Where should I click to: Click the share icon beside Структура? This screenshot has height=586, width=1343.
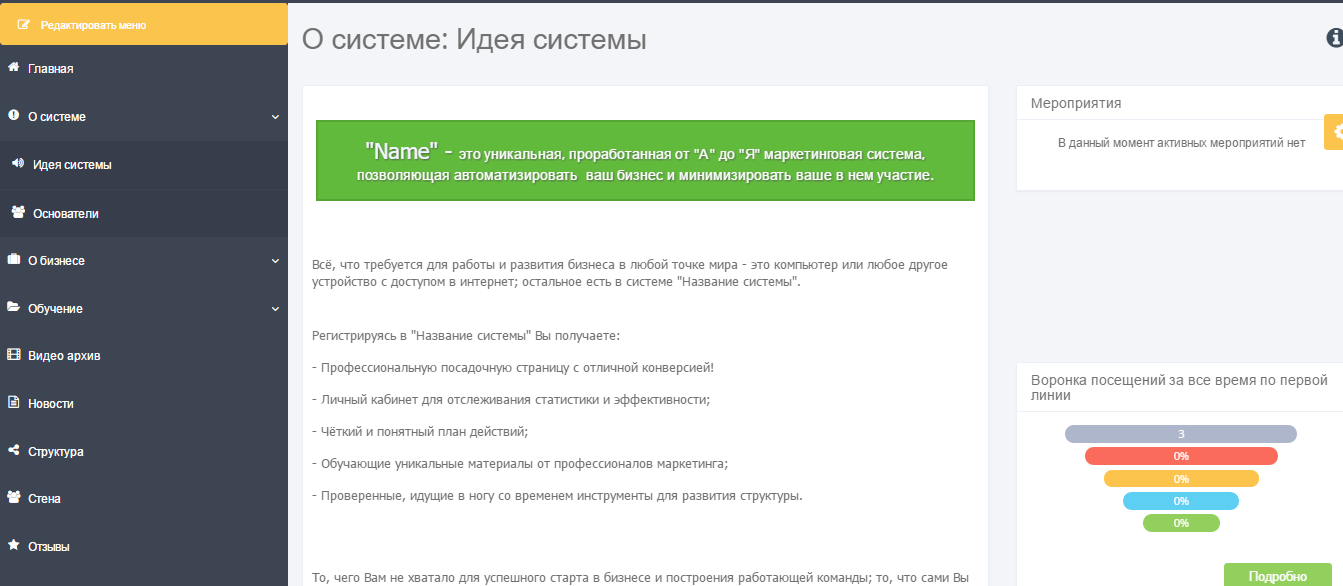point(14,451)
